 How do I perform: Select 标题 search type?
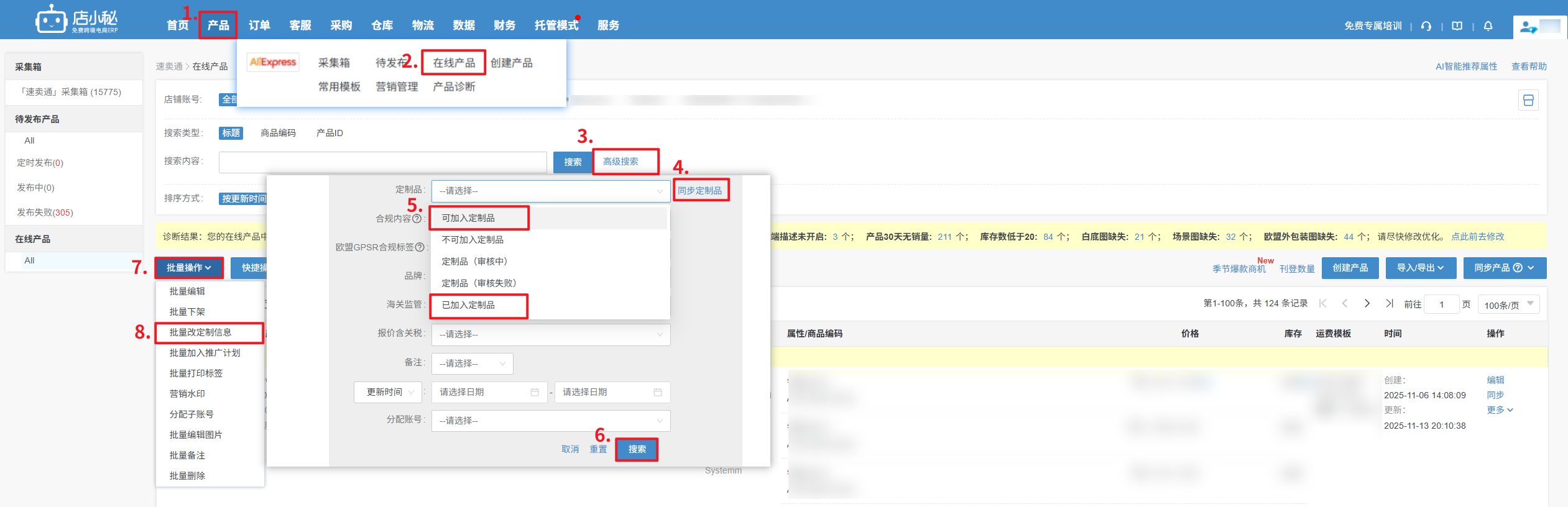point(231,133)
